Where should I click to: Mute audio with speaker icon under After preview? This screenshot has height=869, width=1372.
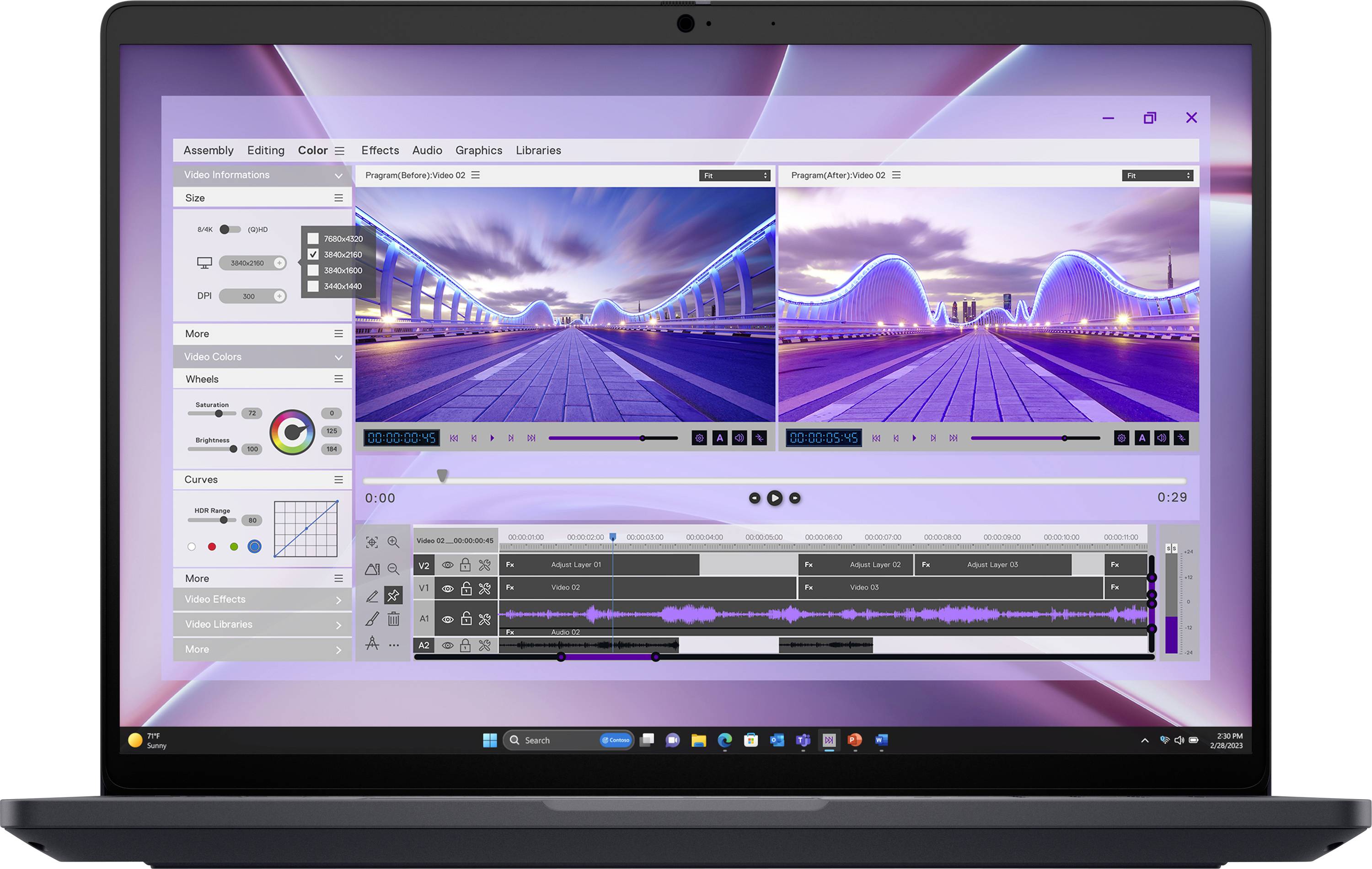1162,438
